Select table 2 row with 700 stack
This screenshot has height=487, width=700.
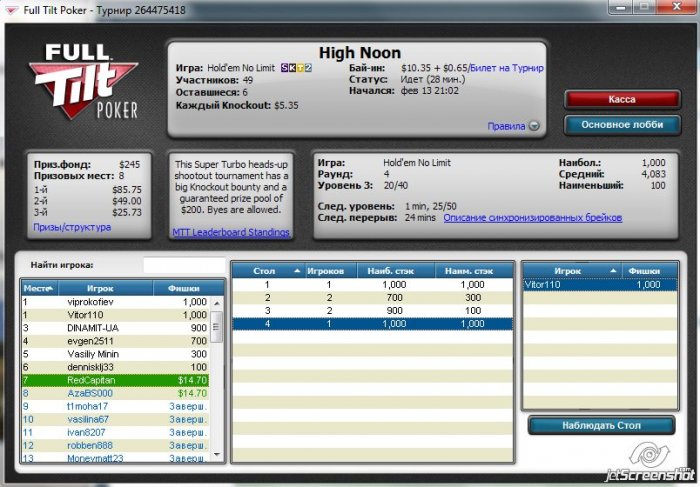click(x=373, y=298)
